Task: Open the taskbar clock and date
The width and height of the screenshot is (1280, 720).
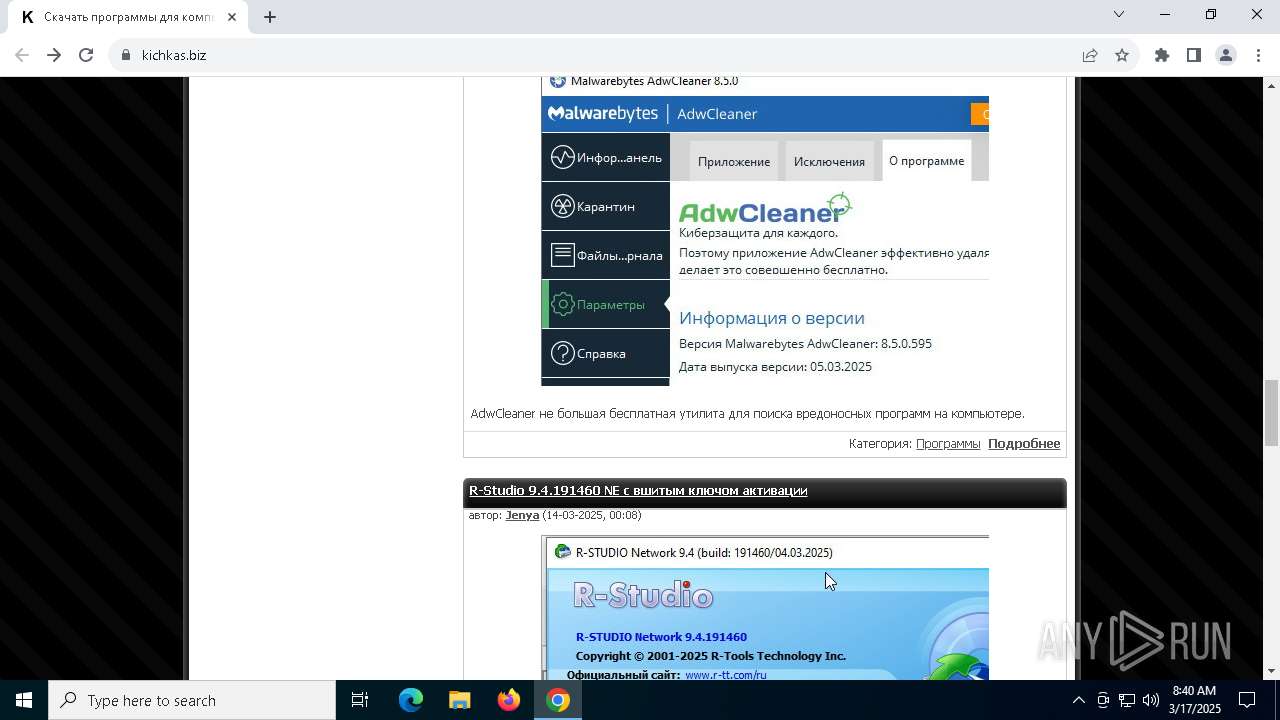Action: click(x=1195, y=700)
